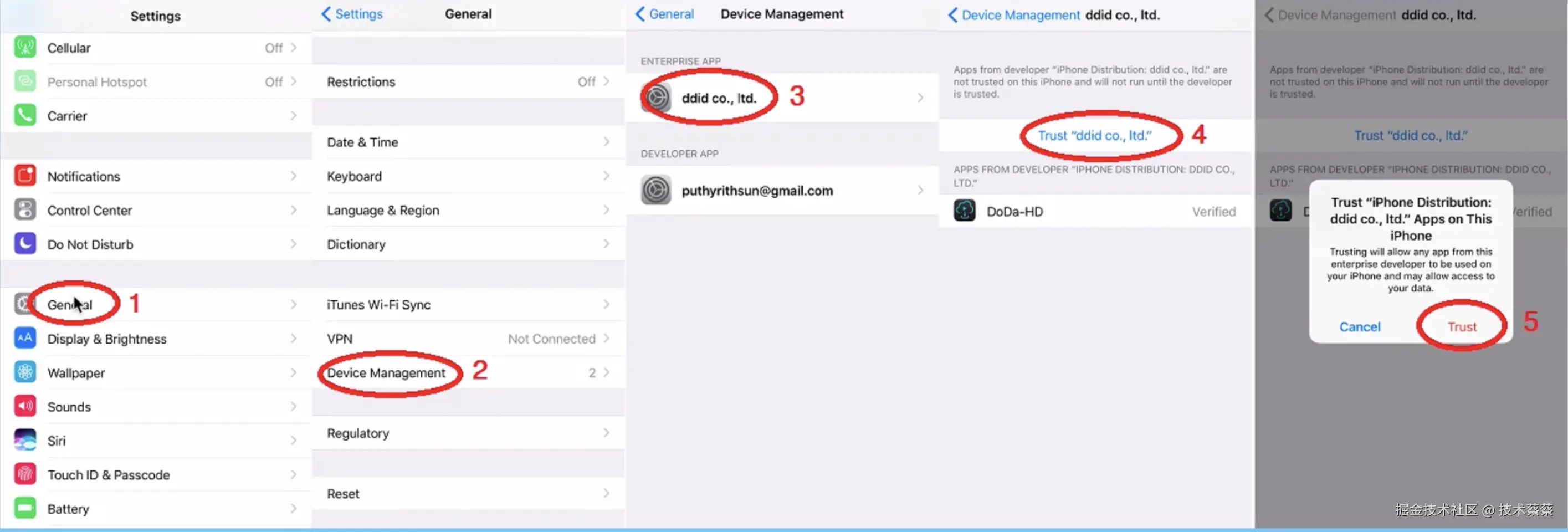Select the ddid co., ltd. enterprise app

point(782,98)
